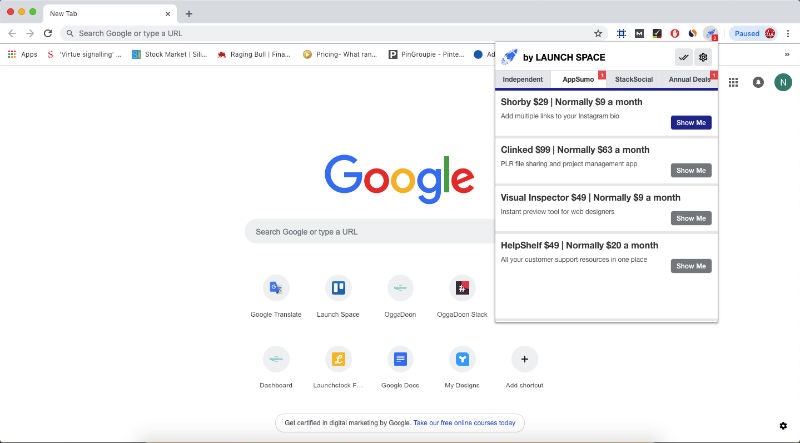The height and width of the screenshot is (443, 800).
Task: Switch to the Annual Deals tab
Action: click(x=690, y=80)
